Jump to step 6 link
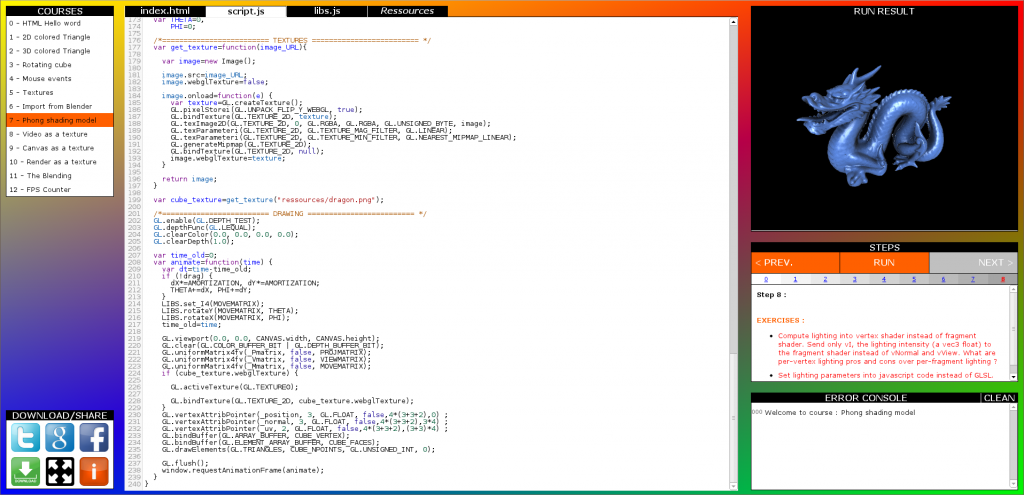The height and width of the screenshot is (495, 1024). (943, 279)
